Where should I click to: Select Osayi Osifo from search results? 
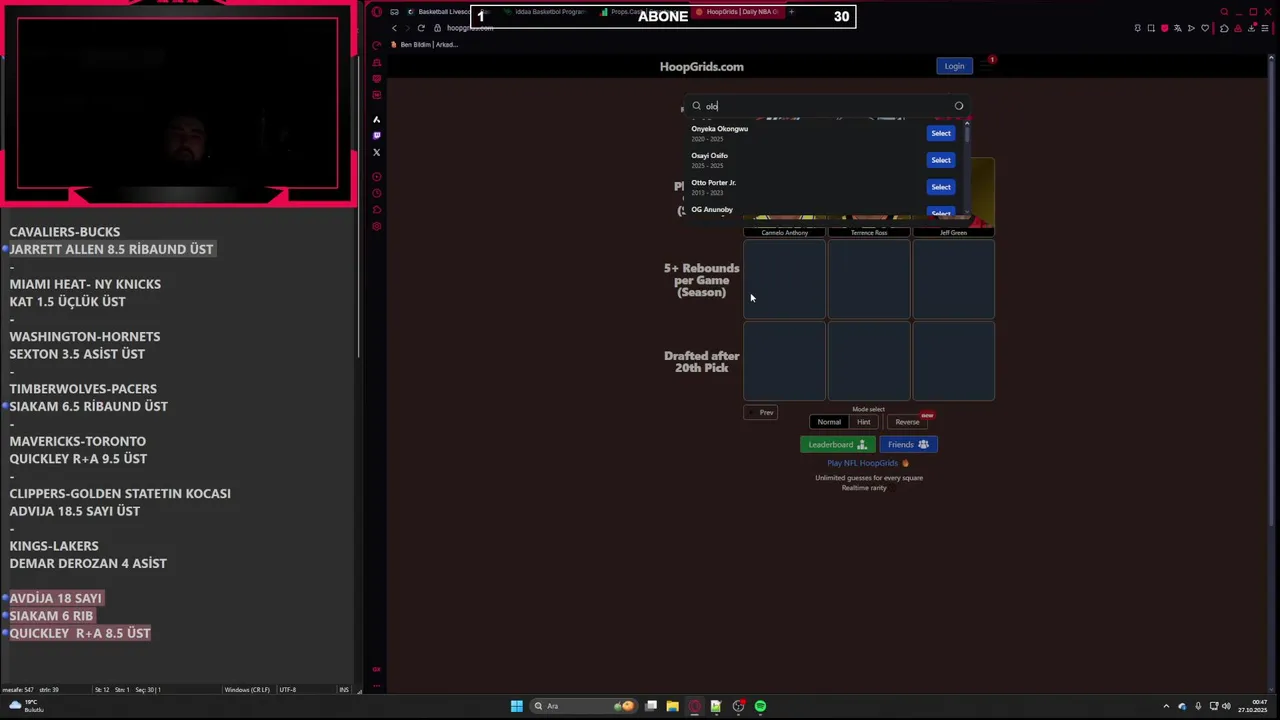940,160
